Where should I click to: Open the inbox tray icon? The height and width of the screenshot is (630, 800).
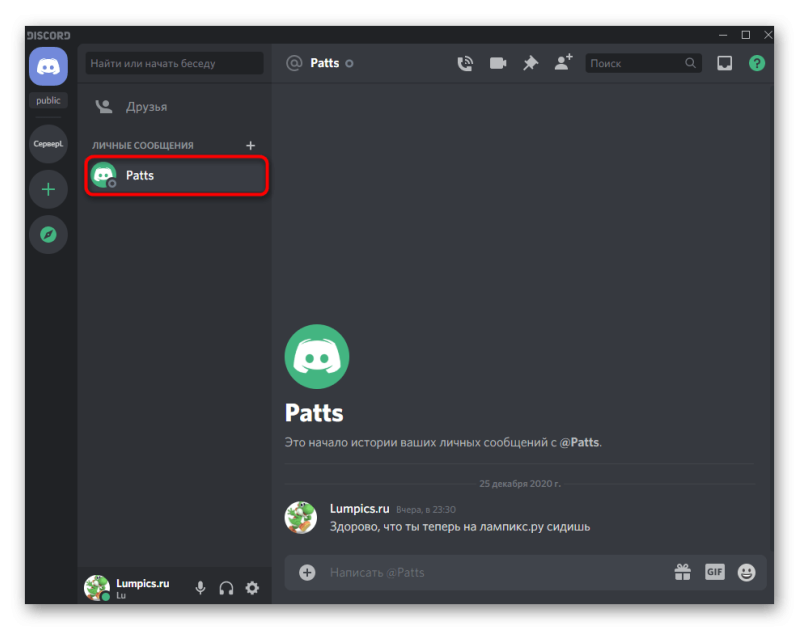[x=724, y=63]
